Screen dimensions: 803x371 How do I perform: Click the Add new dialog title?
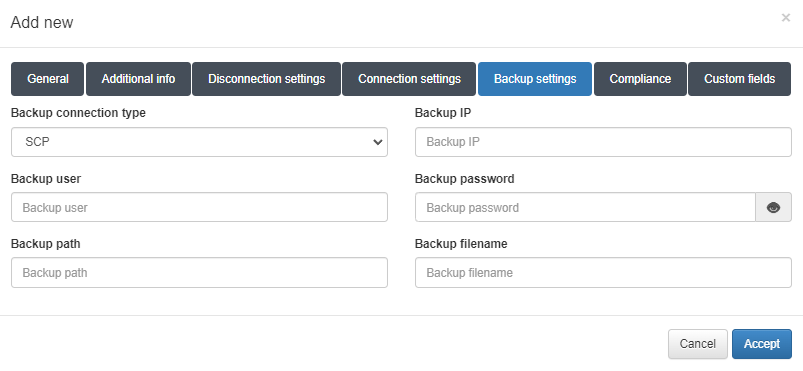42,23
